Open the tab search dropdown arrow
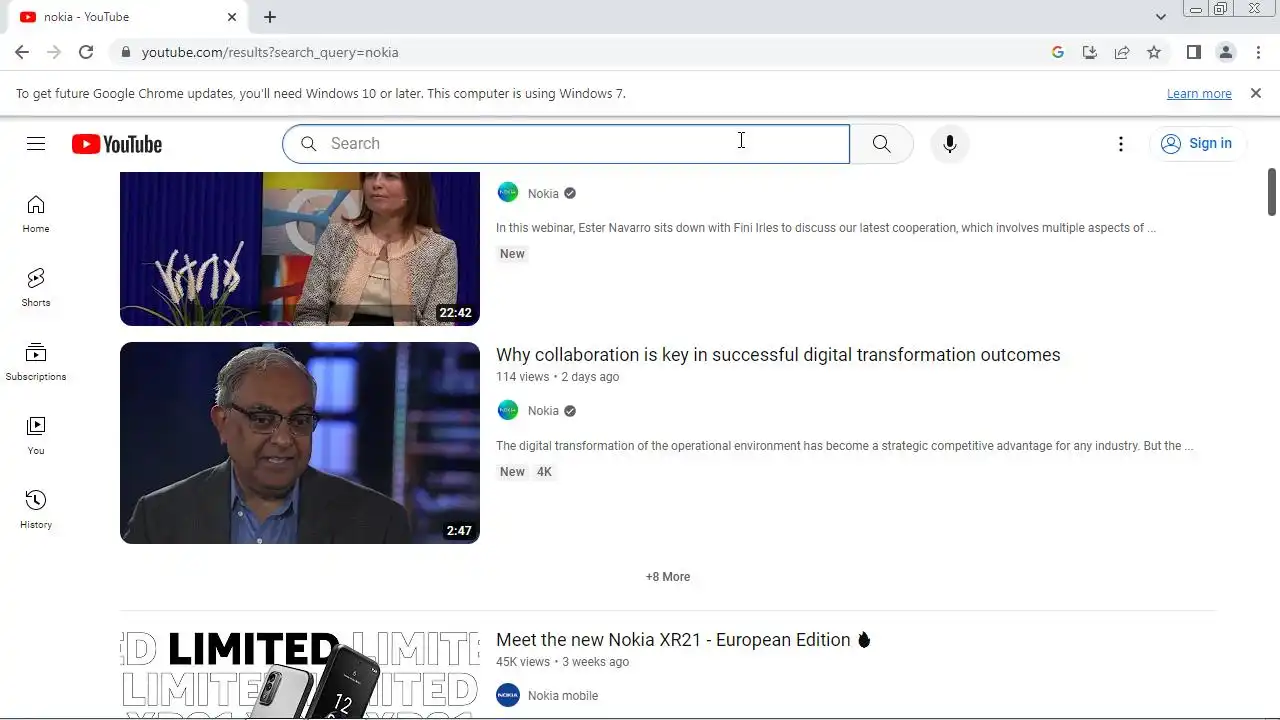 click(1160, 17)
